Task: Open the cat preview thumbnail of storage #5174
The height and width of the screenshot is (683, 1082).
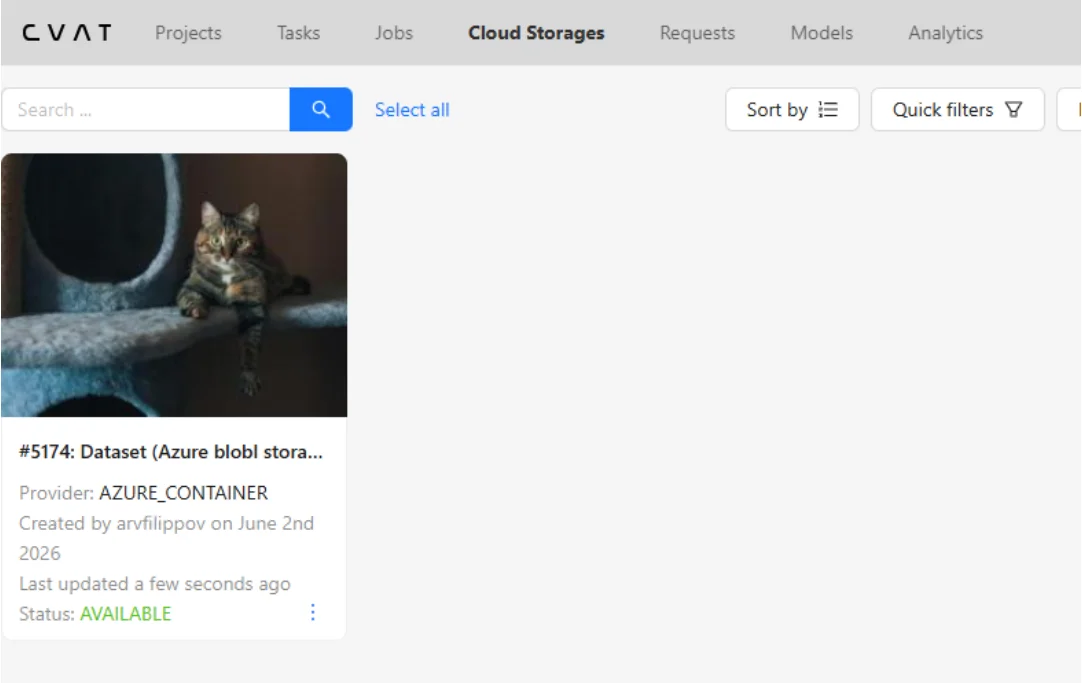Action: click(174, 285)
